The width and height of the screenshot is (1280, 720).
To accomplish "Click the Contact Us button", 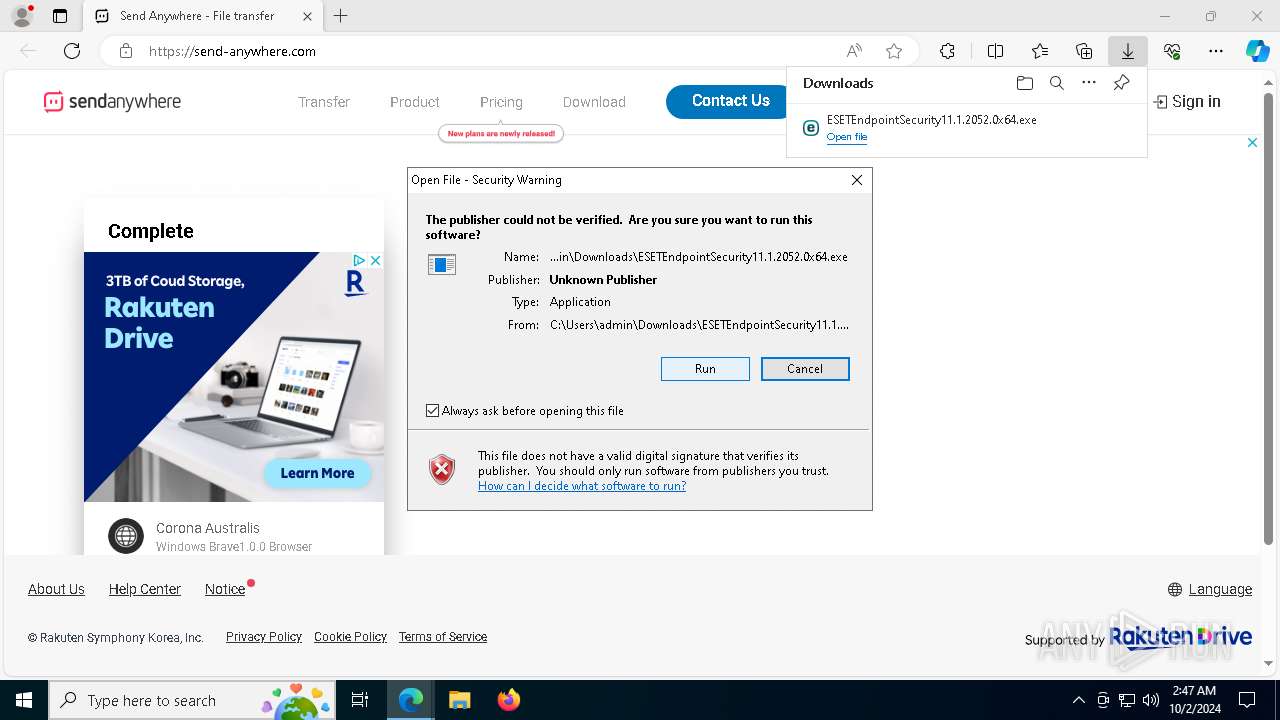I will [x=731, y=101].
